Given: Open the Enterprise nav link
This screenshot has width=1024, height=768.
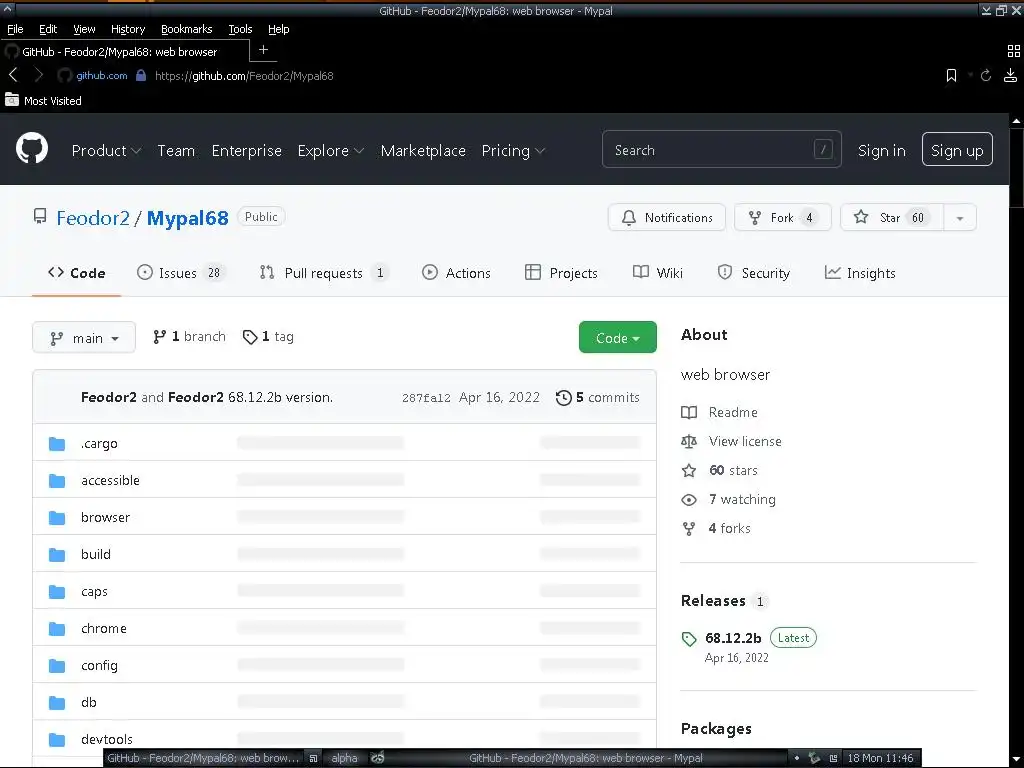Looking at the screenshot, I should (247, 151).
